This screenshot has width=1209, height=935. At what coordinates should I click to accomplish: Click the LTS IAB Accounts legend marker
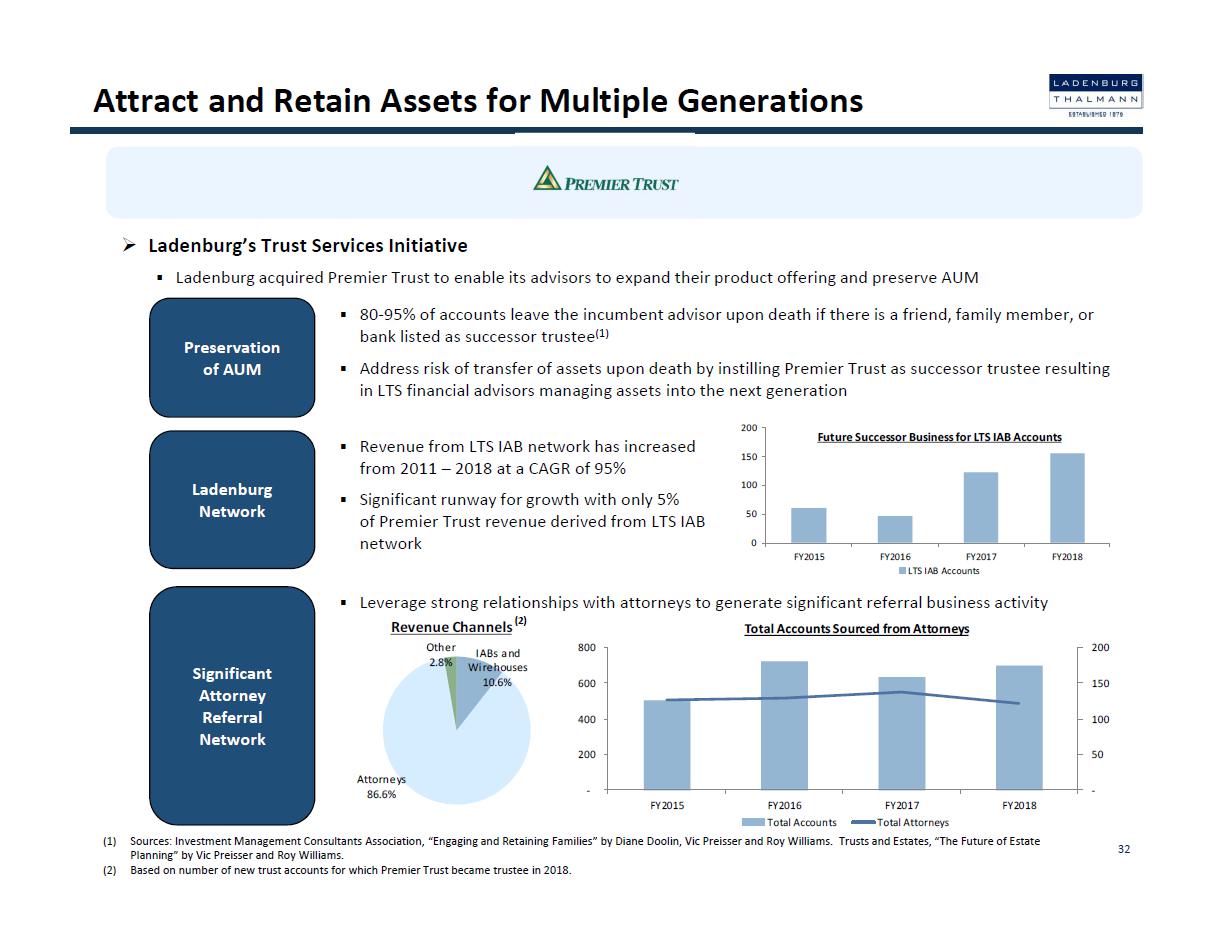pos(903,571)
